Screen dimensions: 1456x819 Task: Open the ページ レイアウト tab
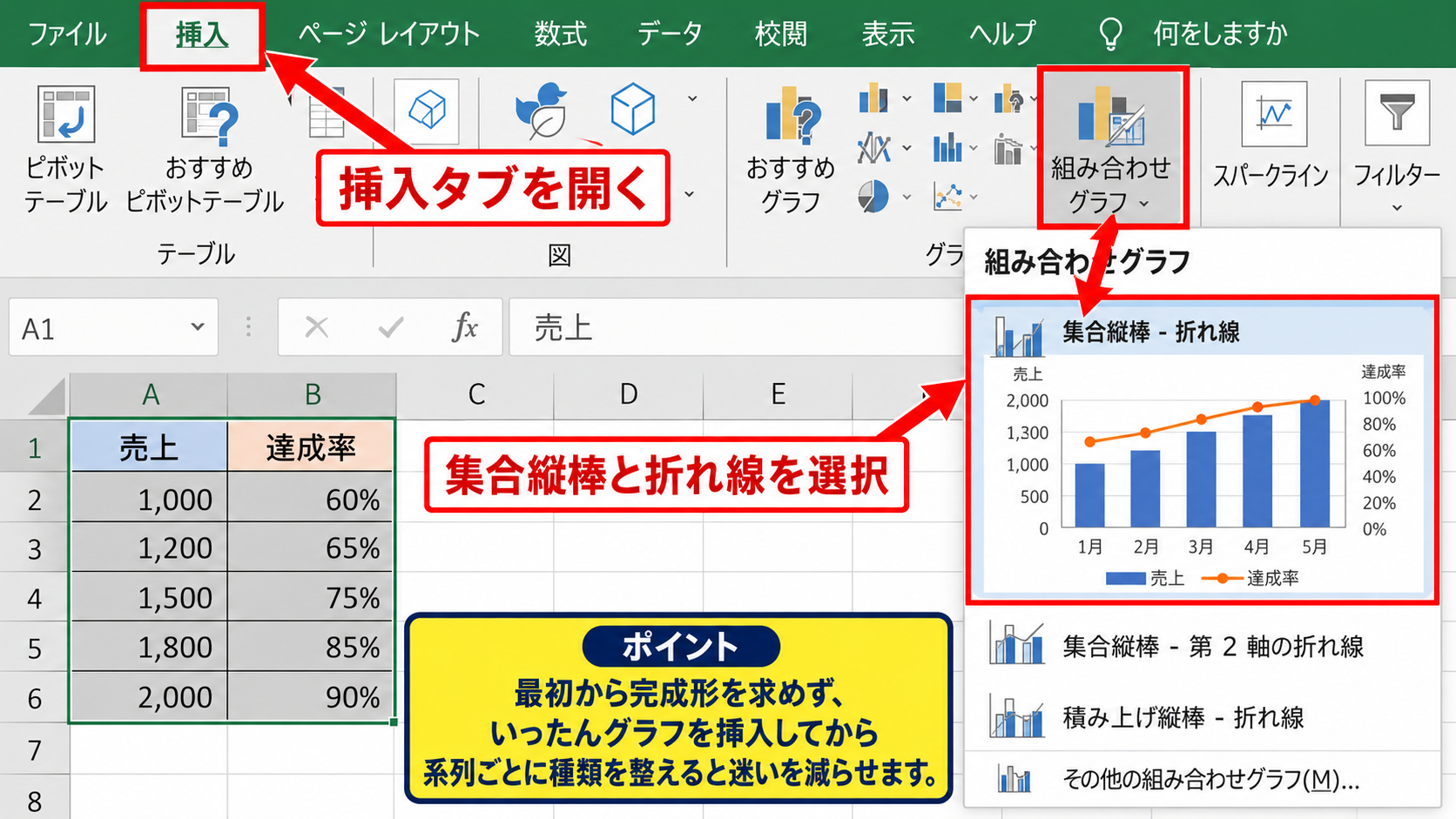point(388,34)
